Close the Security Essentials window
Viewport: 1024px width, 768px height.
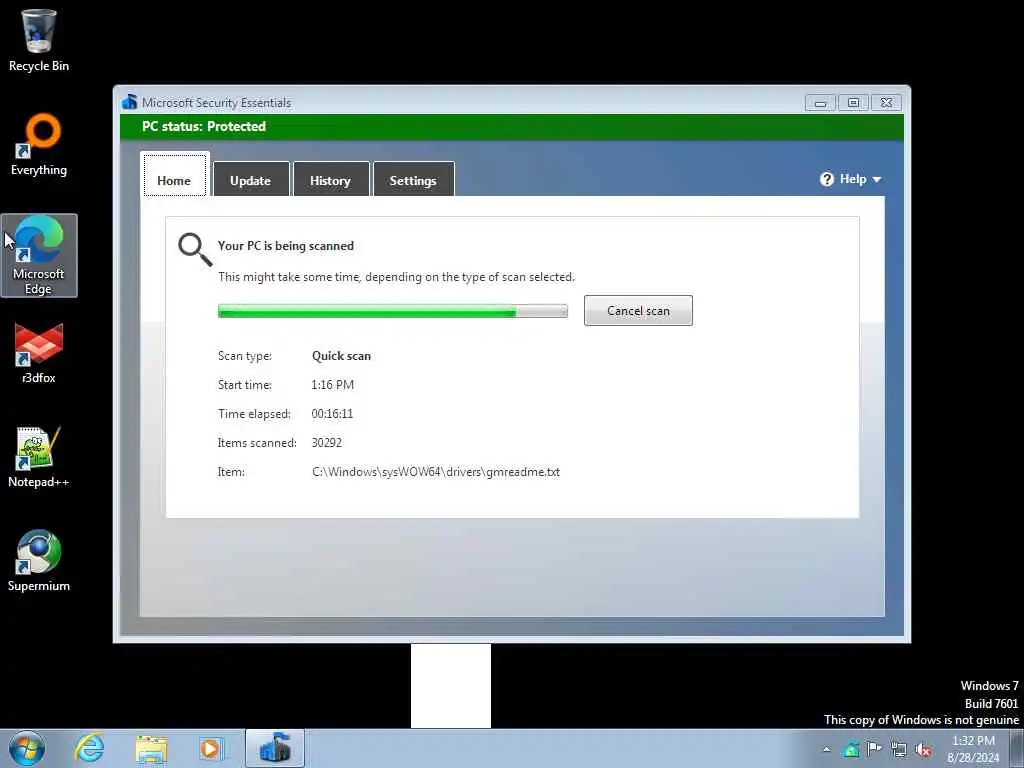886,103
